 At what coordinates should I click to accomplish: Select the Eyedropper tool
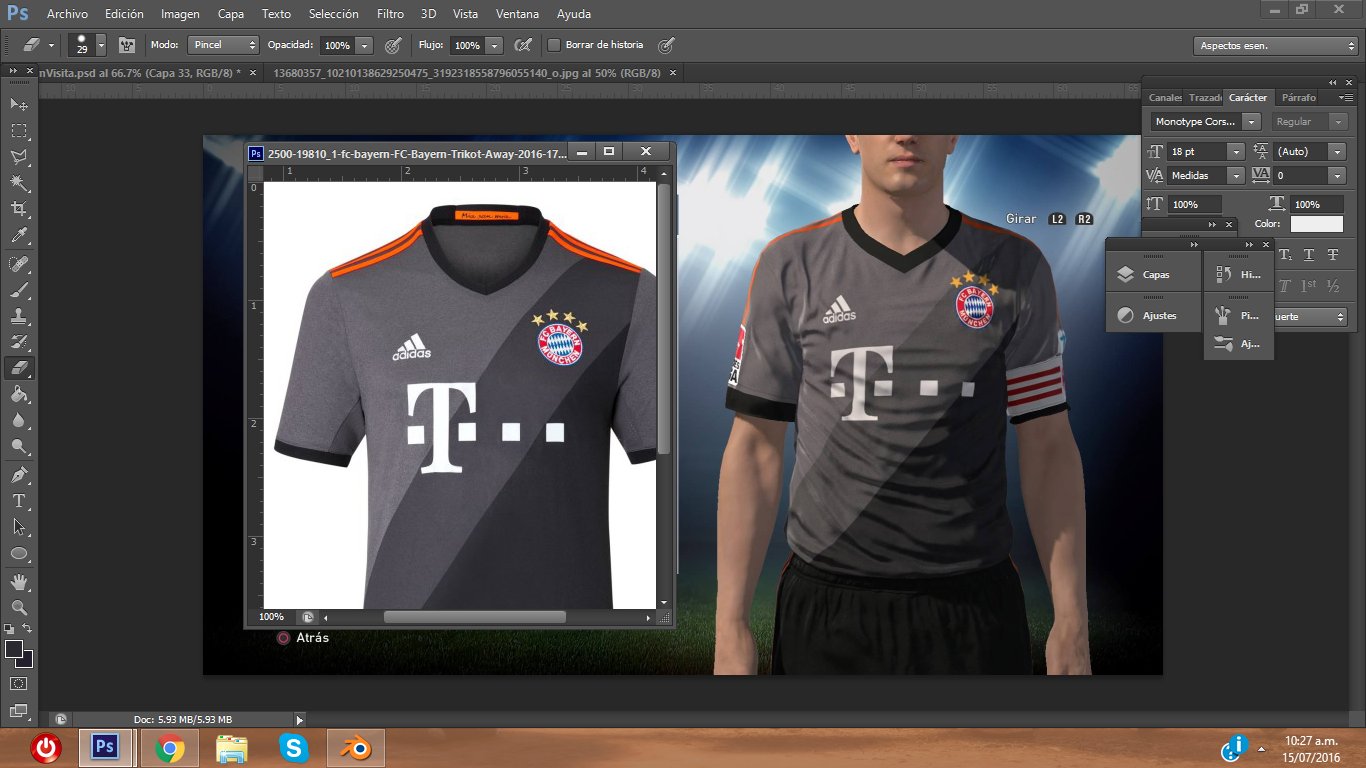pos(19,236)
